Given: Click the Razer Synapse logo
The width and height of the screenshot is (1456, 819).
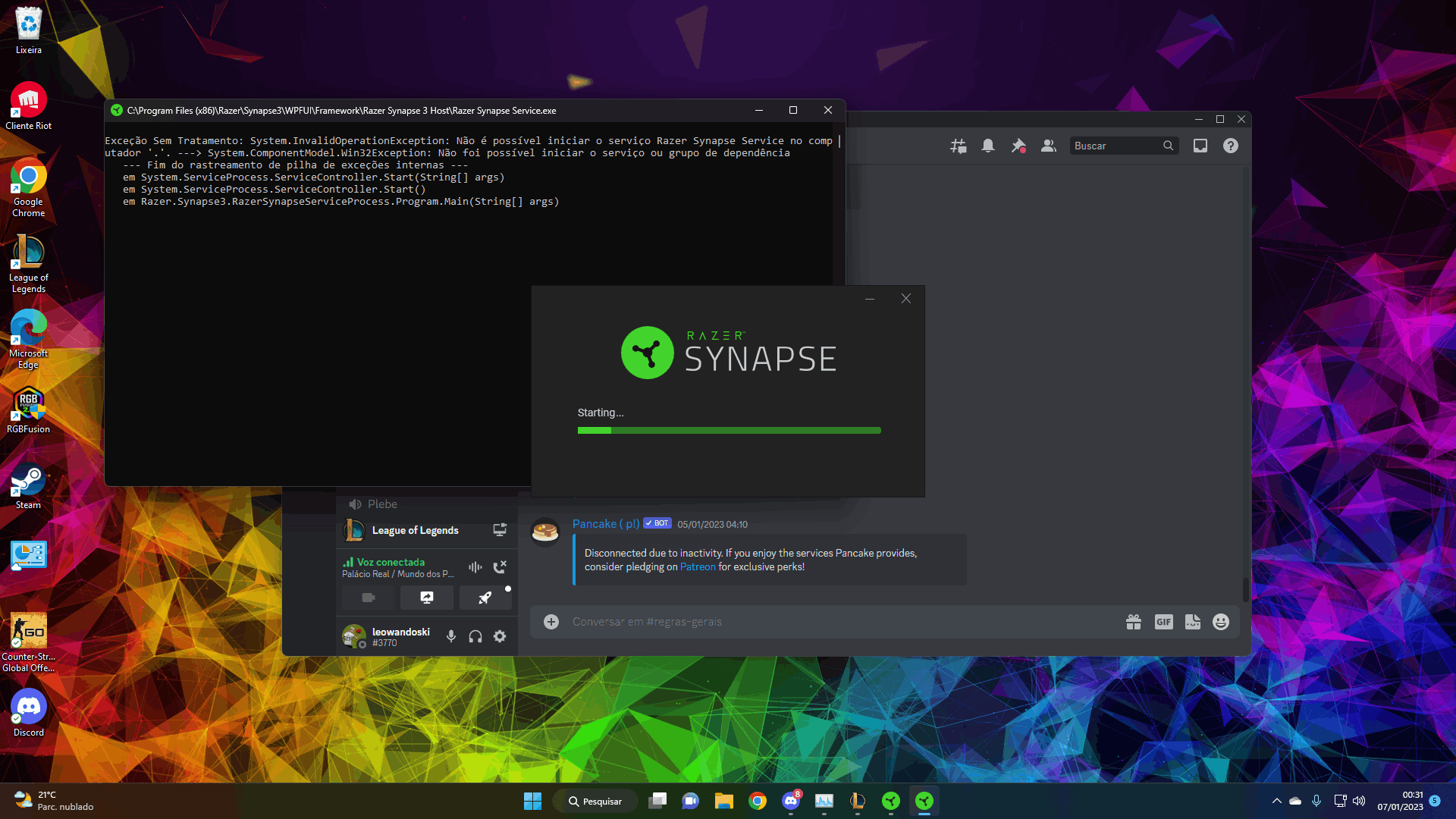Looking at the screenshot, I should coord(729,353).
